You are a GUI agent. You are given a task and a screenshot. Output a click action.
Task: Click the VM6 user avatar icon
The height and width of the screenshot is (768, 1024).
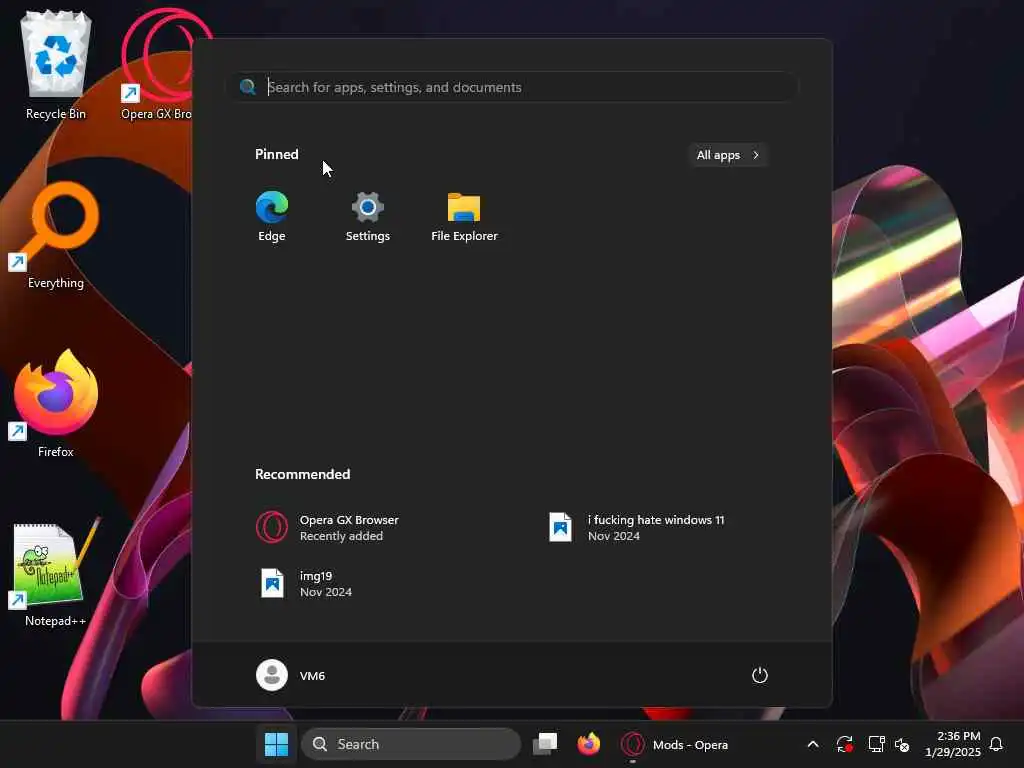pyautogui.click(x=272, y=675)
